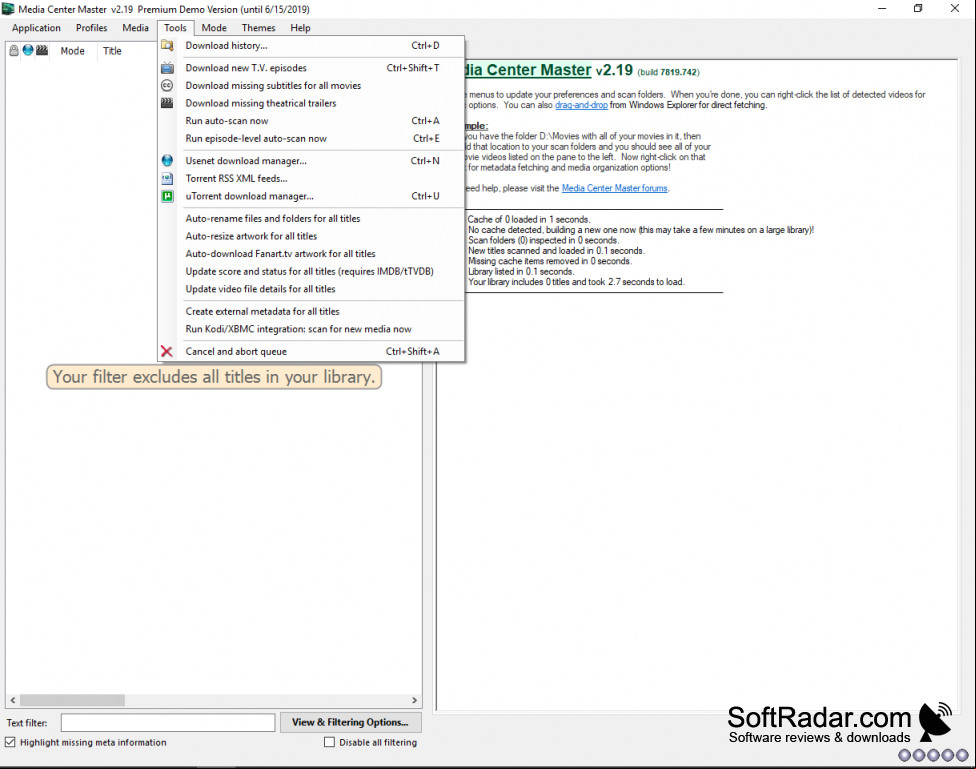Click the CC subtitles icon in Tools menu
This screenshot has height=769, width=976.
tap(167, 85)
